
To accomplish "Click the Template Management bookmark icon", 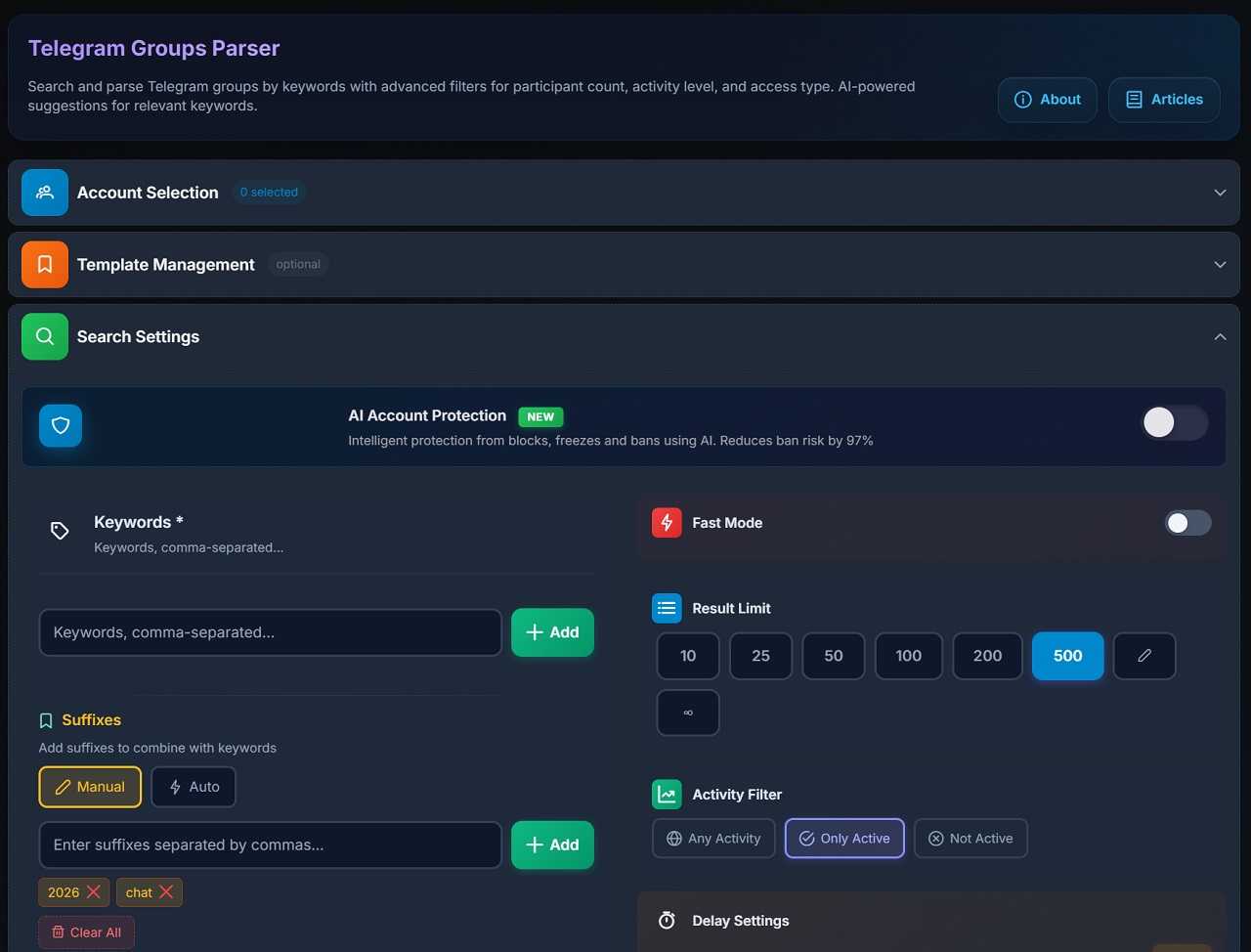I will 45,265.
